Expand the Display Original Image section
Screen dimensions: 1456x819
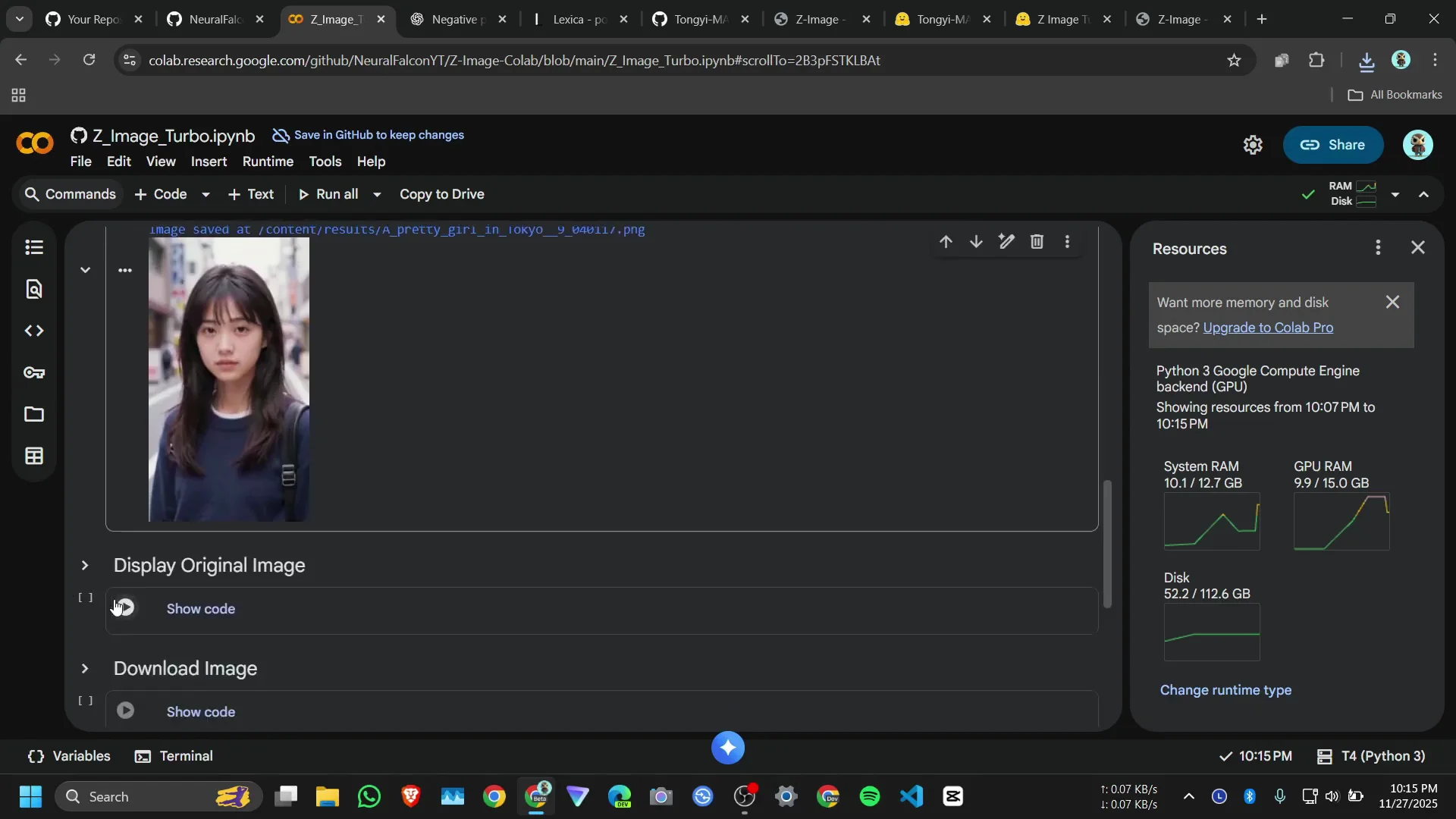pos(85,566)
